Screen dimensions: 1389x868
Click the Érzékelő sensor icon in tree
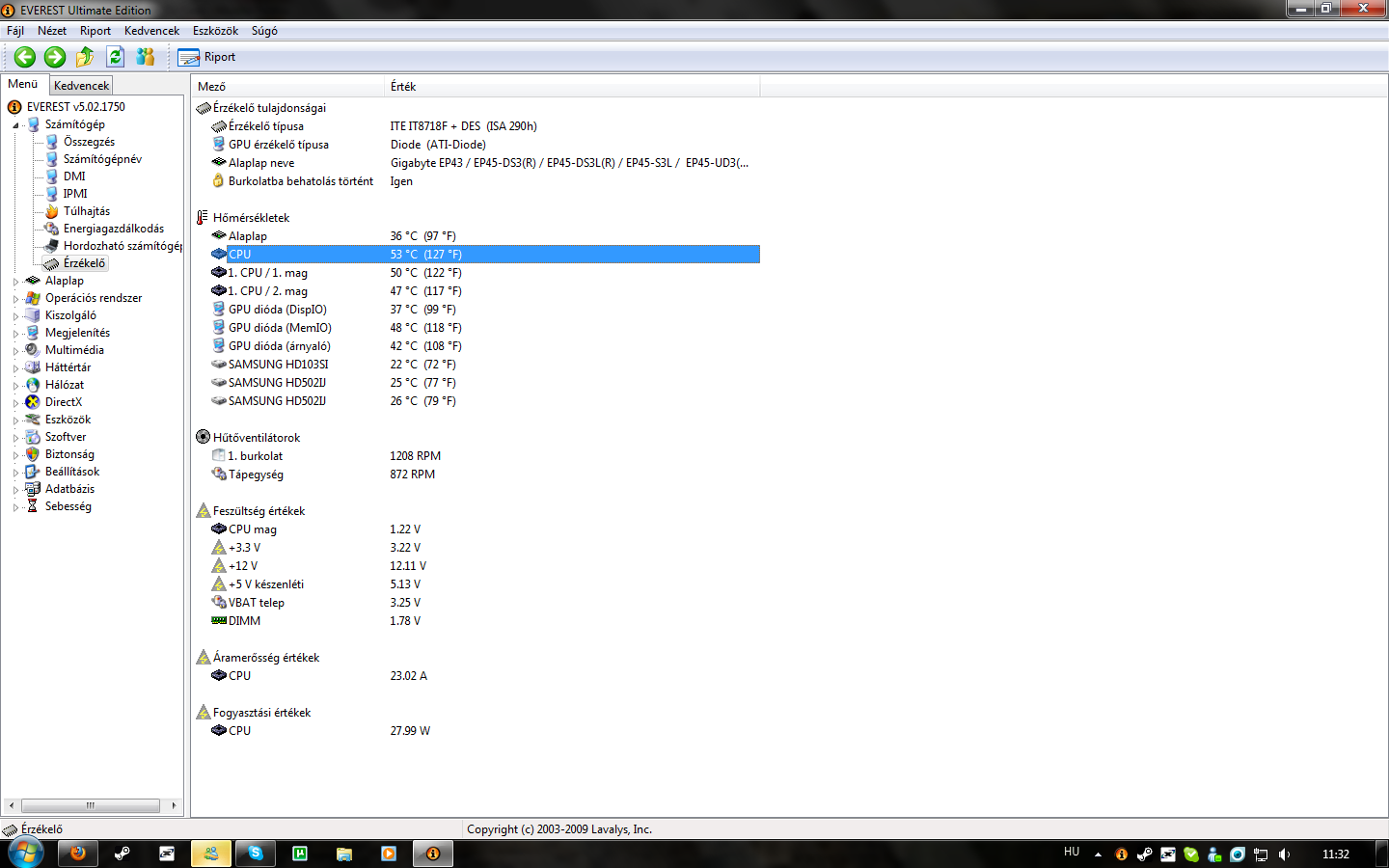[52, 263]
